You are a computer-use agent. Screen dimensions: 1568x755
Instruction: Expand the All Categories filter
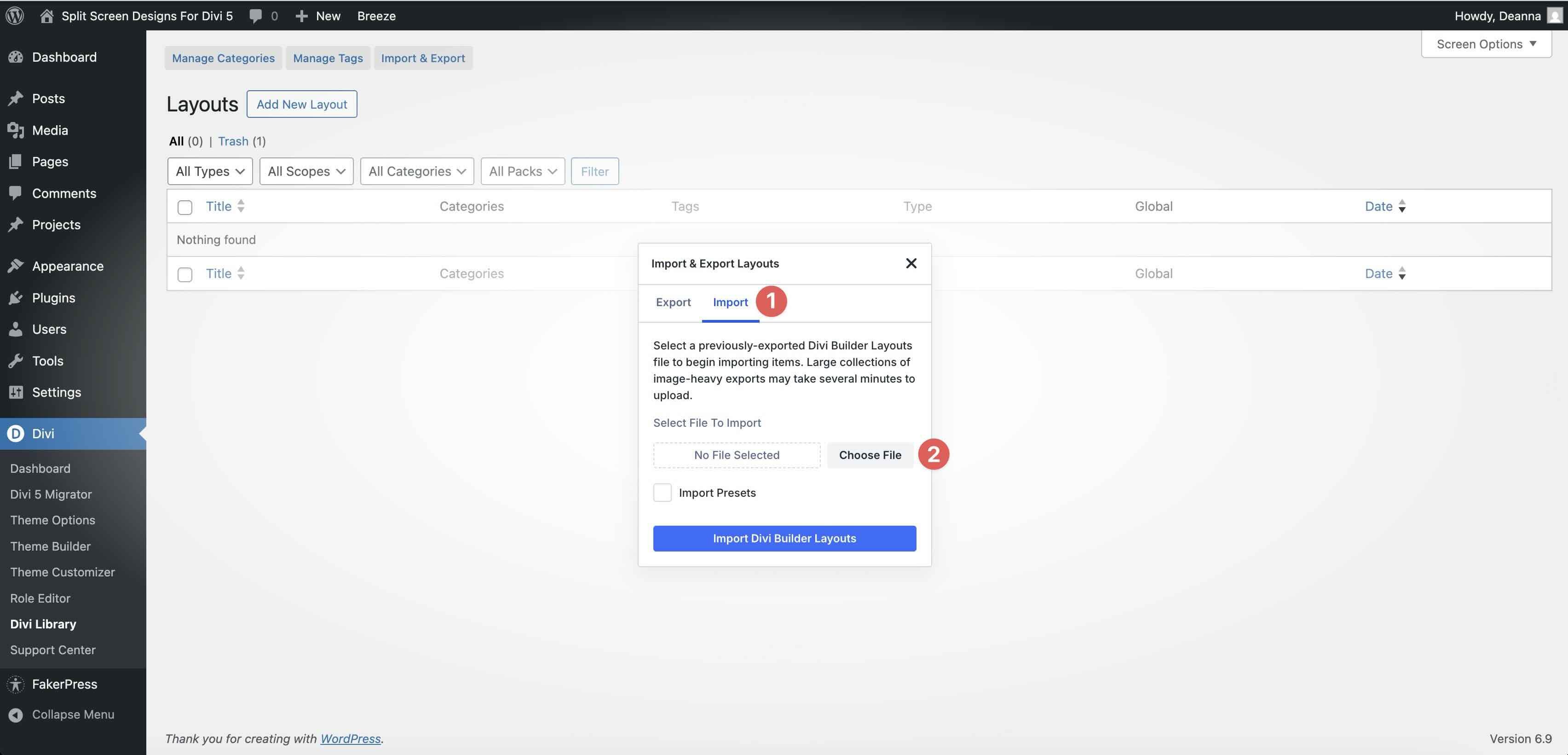point(416,171)
